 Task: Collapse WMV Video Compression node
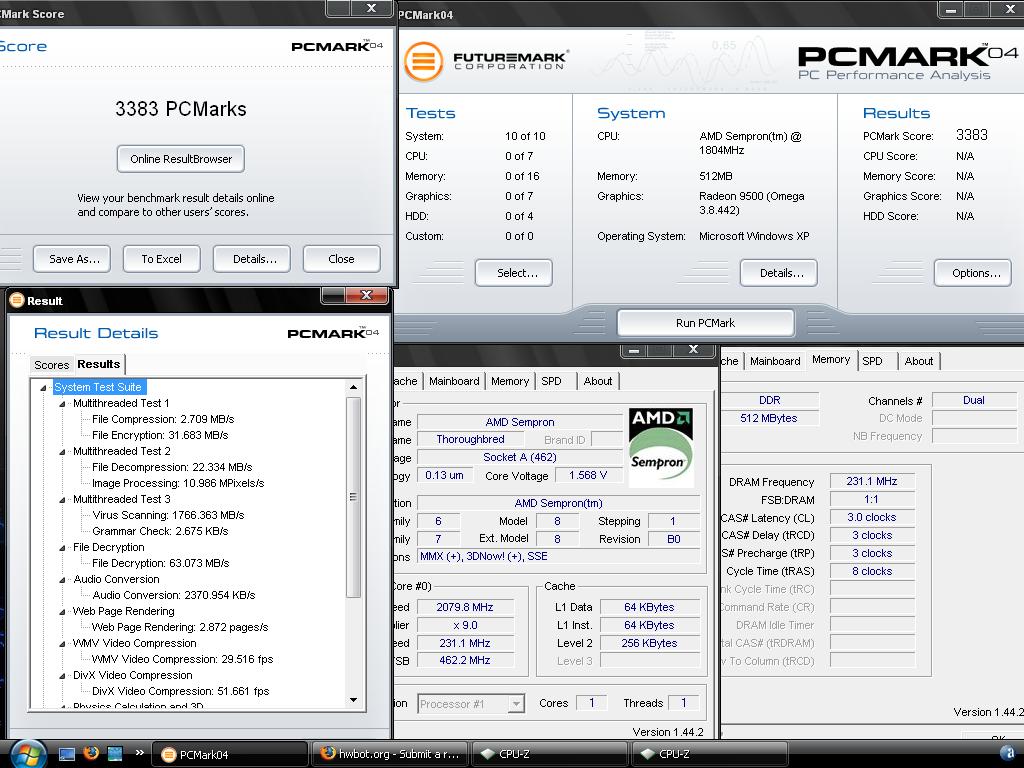(62, 644)
